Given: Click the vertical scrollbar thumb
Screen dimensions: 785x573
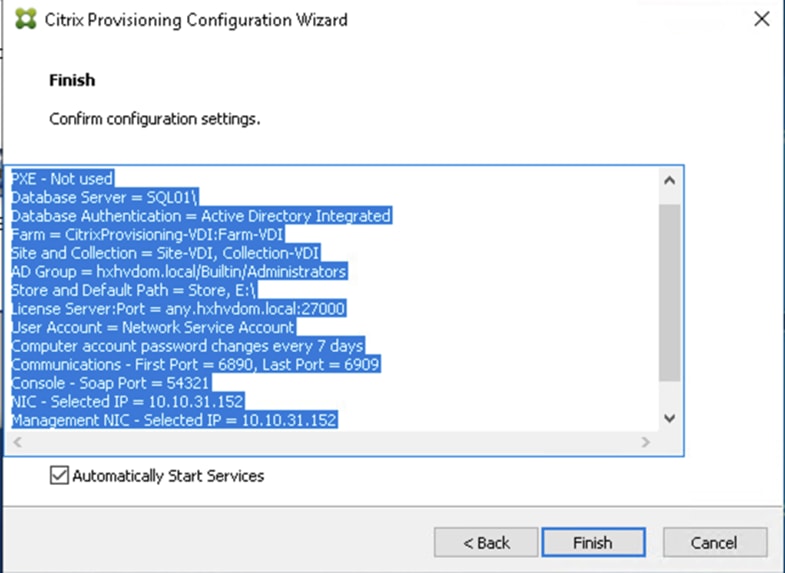Looking at the screenshot, I should tap(669, 293).
